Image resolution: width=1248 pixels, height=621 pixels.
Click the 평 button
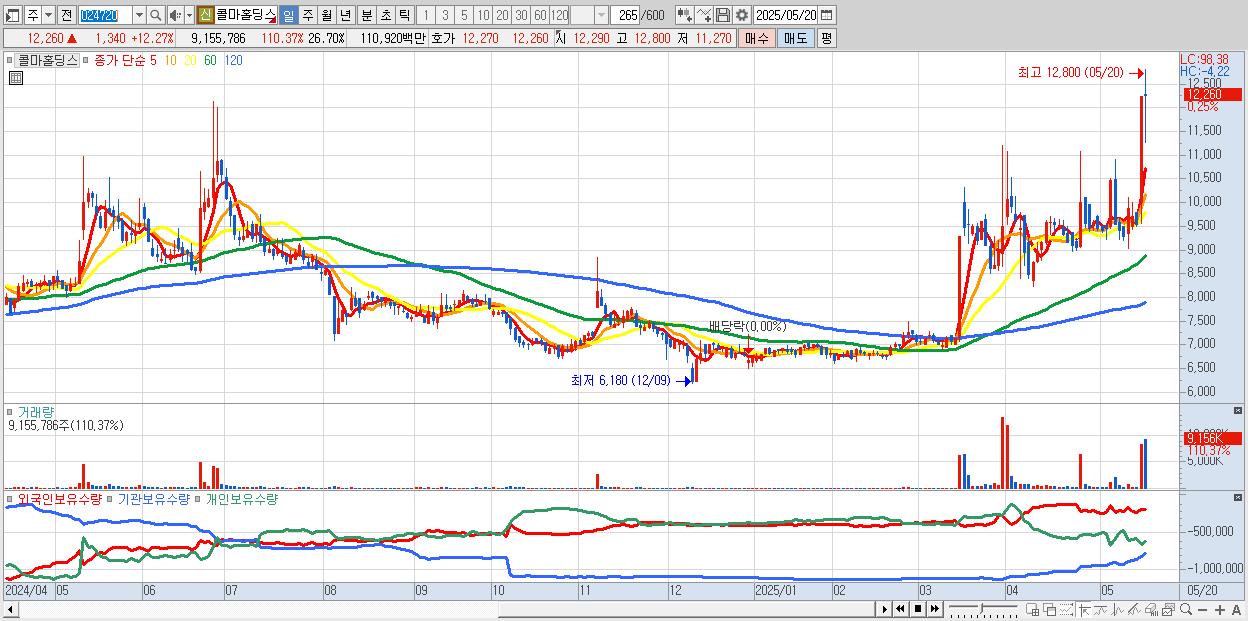tap(826, 38)
